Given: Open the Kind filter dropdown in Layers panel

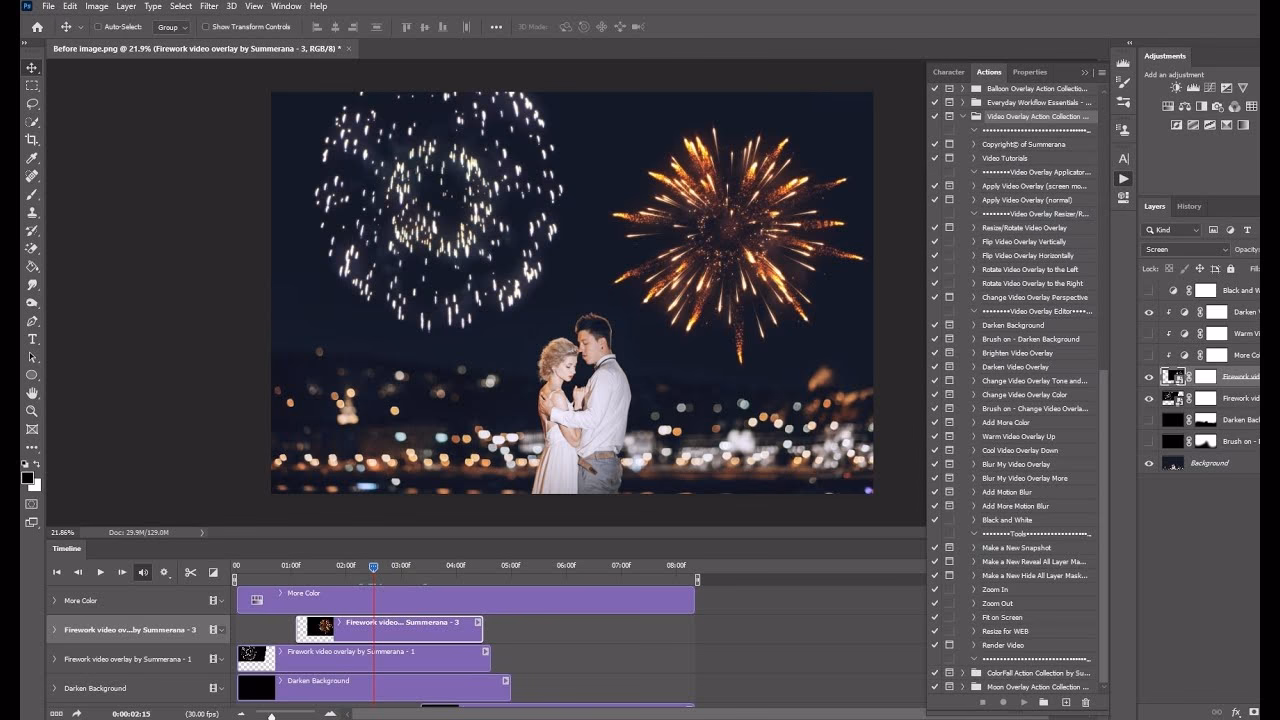Looking at the screenshot, I should [x=1170, y=229].
